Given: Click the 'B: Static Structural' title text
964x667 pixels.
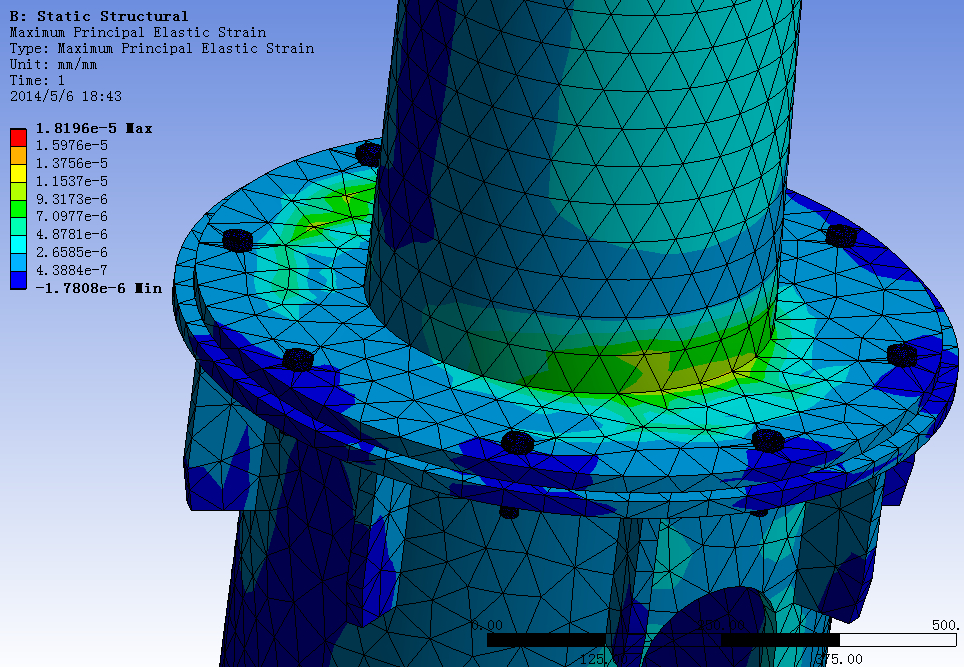Looking at the screenshot, I should coord(99,17).
